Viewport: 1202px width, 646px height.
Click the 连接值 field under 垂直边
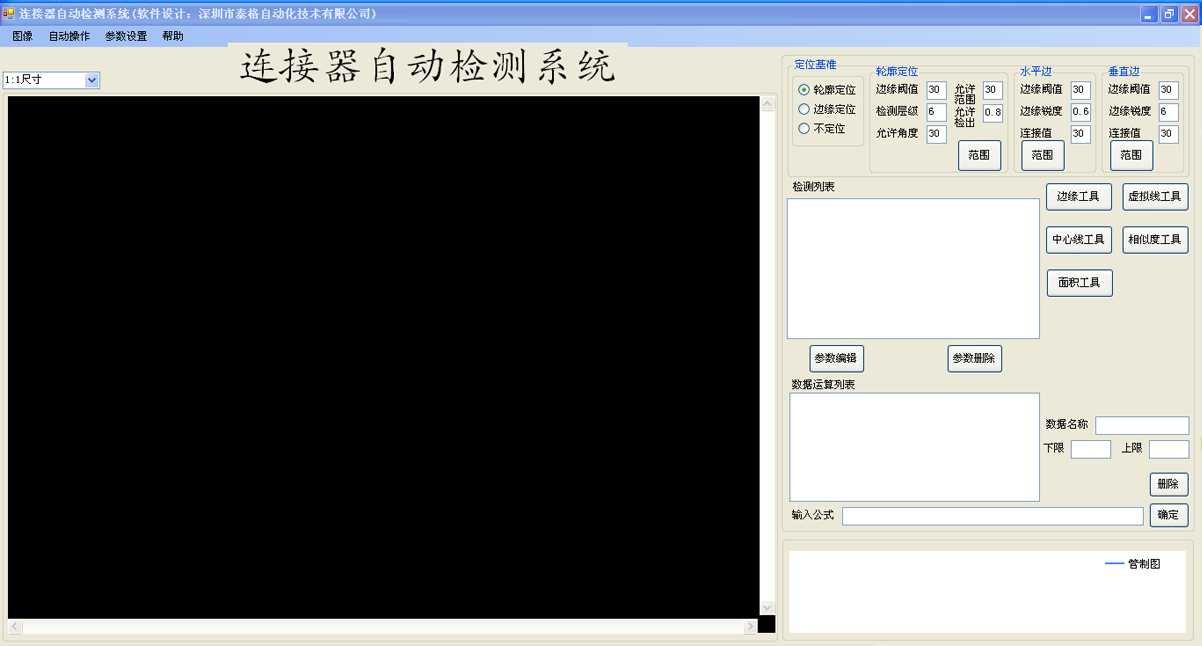1168,134
